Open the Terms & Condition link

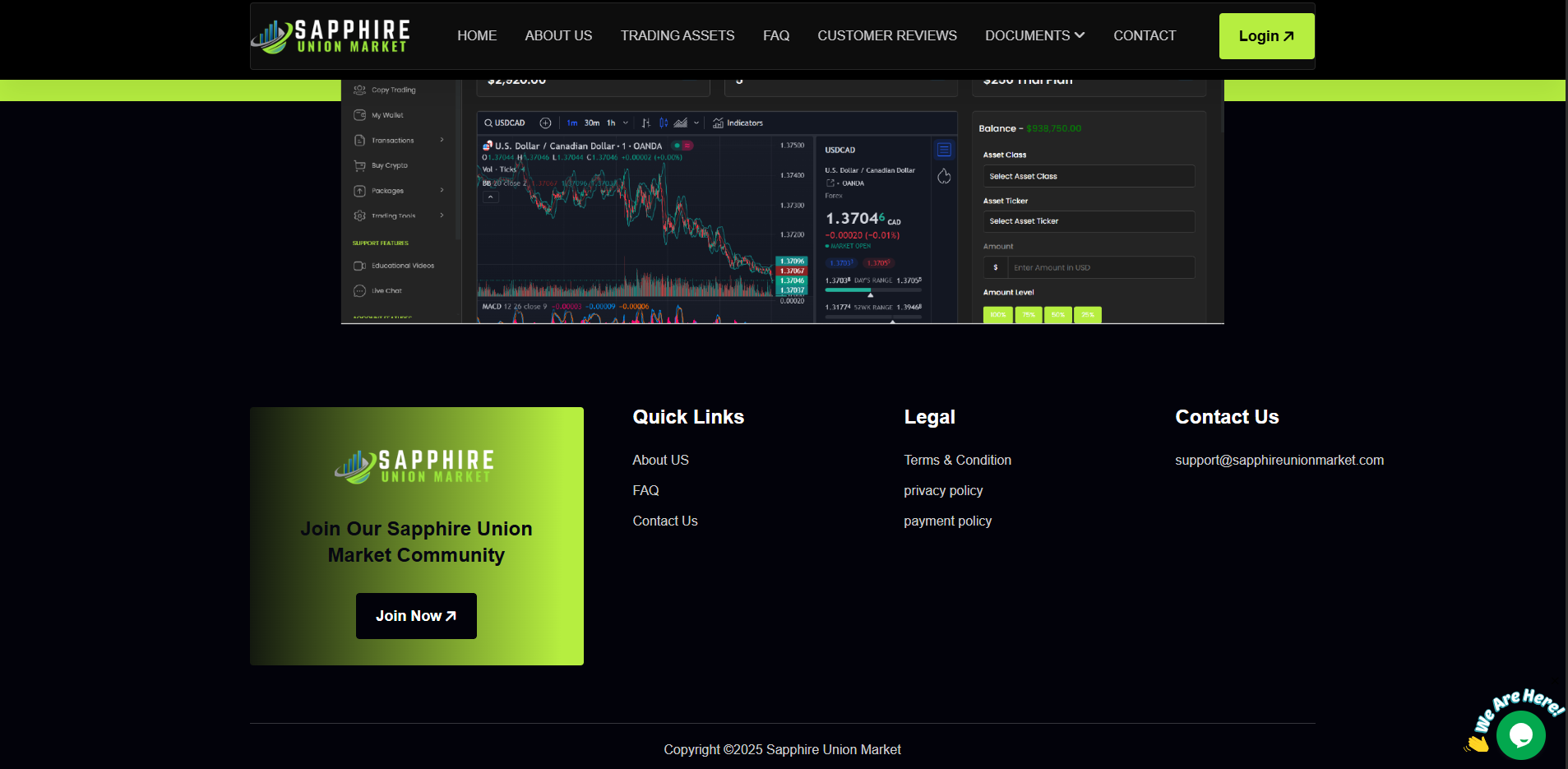pos(957,460)
